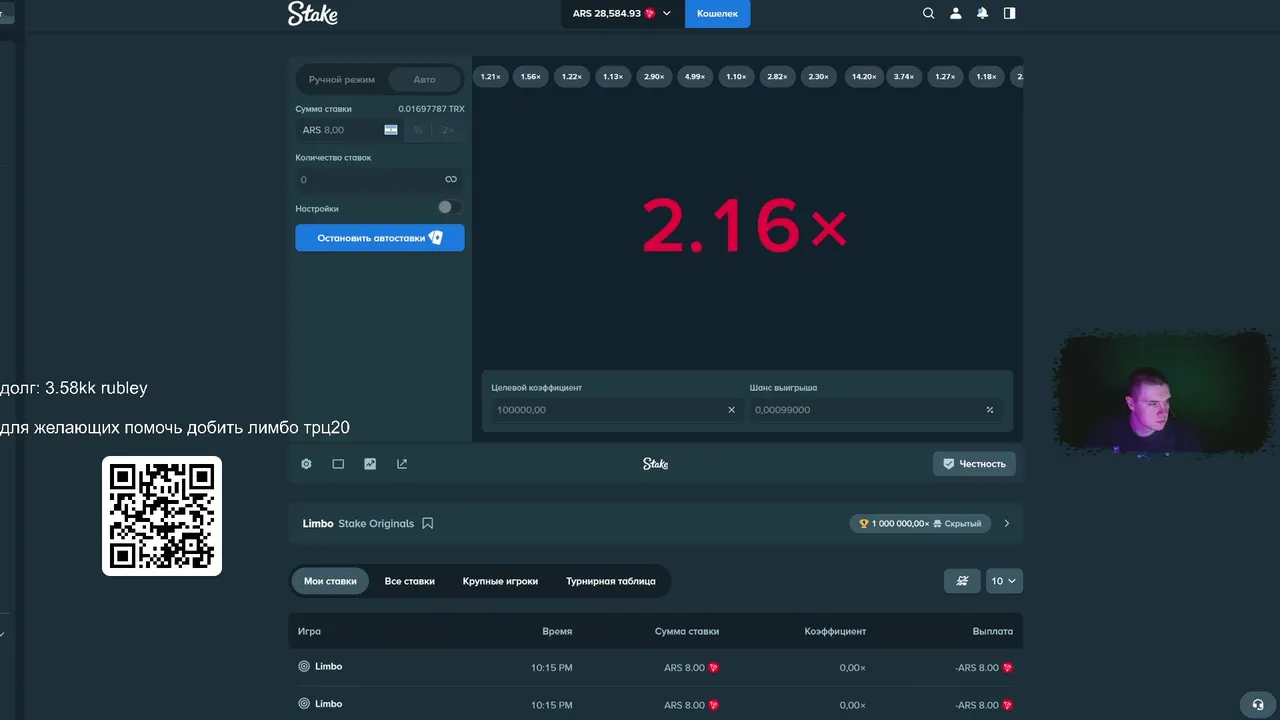Clear target multiplier with X icon
Image resolution: width=1280 pixels, height=720 pixels.
pyautogui.click(x=731, y=410)
